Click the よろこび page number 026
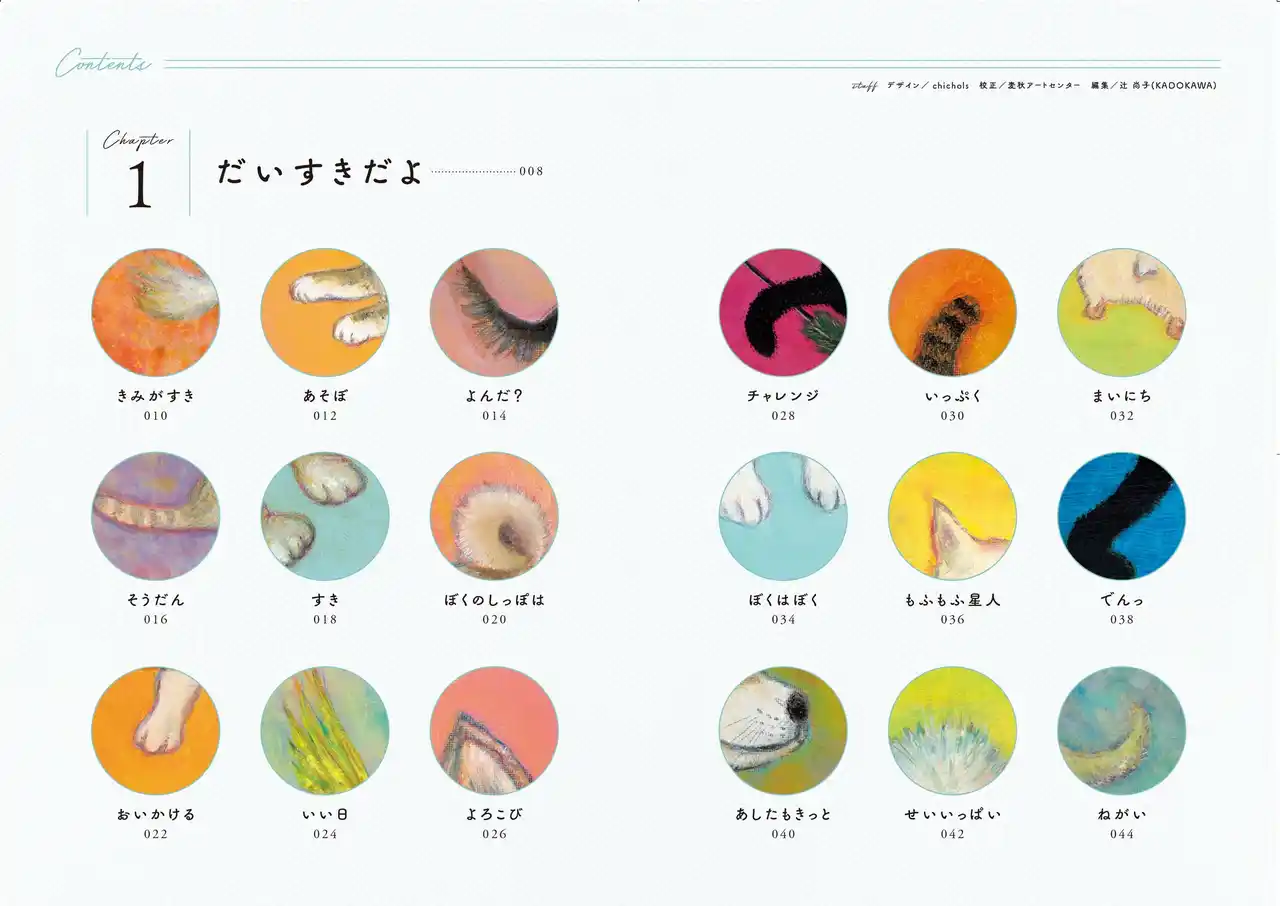This screenshot has height=906, width=1280. pos(494,834)
